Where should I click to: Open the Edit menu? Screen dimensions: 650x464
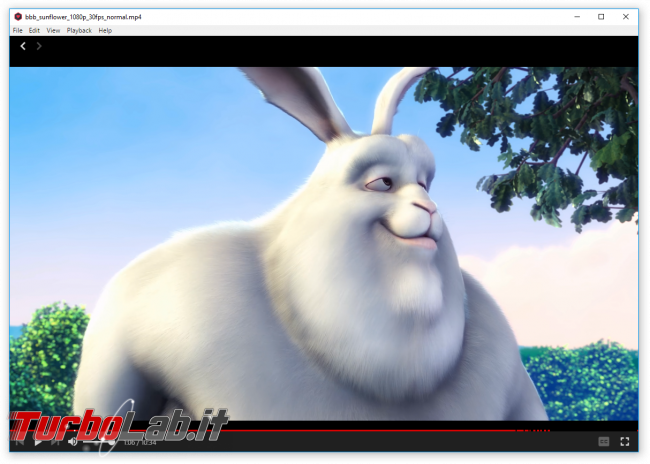[34, 30]
